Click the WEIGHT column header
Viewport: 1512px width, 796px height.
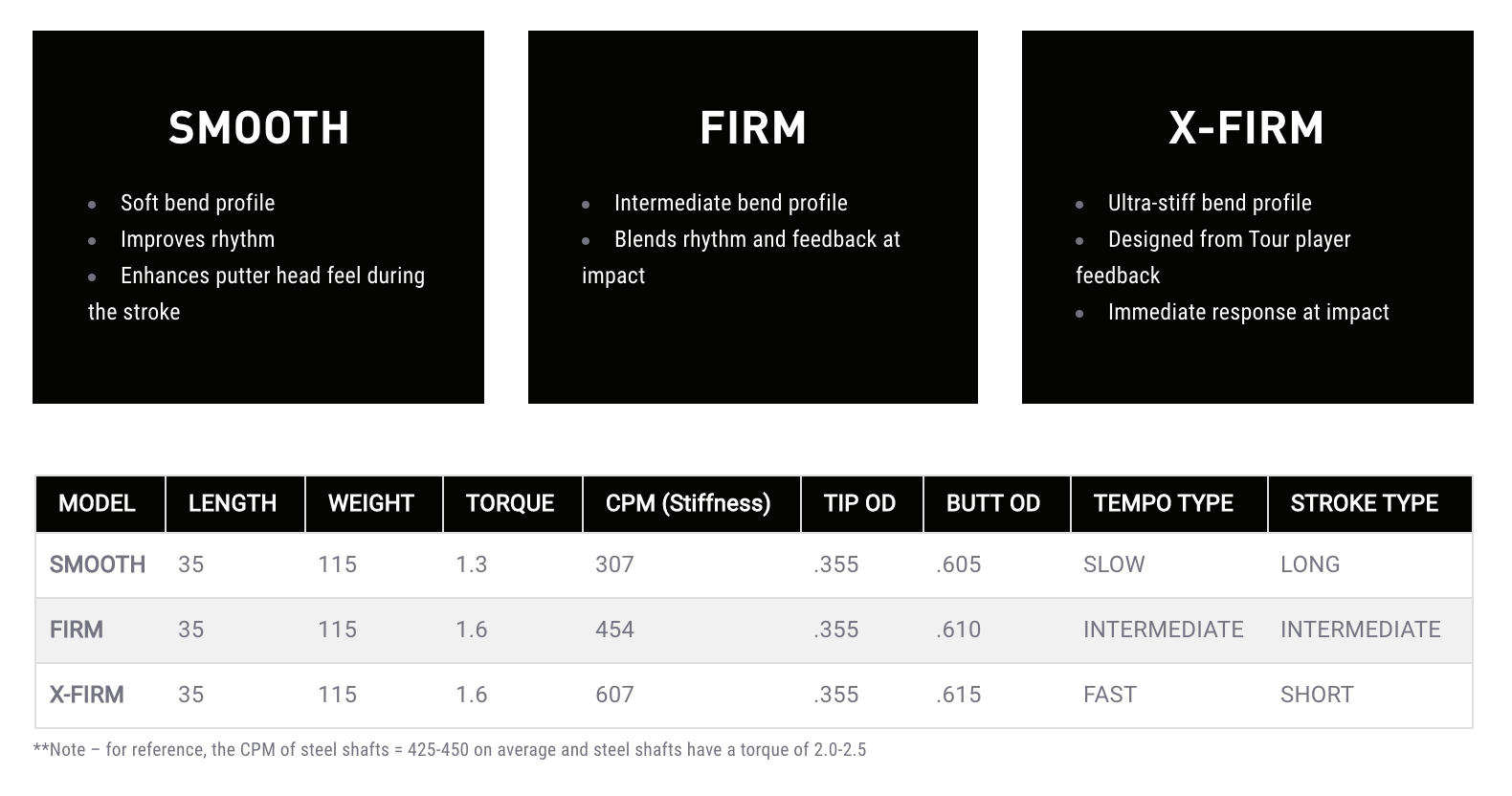coord(371,503)
